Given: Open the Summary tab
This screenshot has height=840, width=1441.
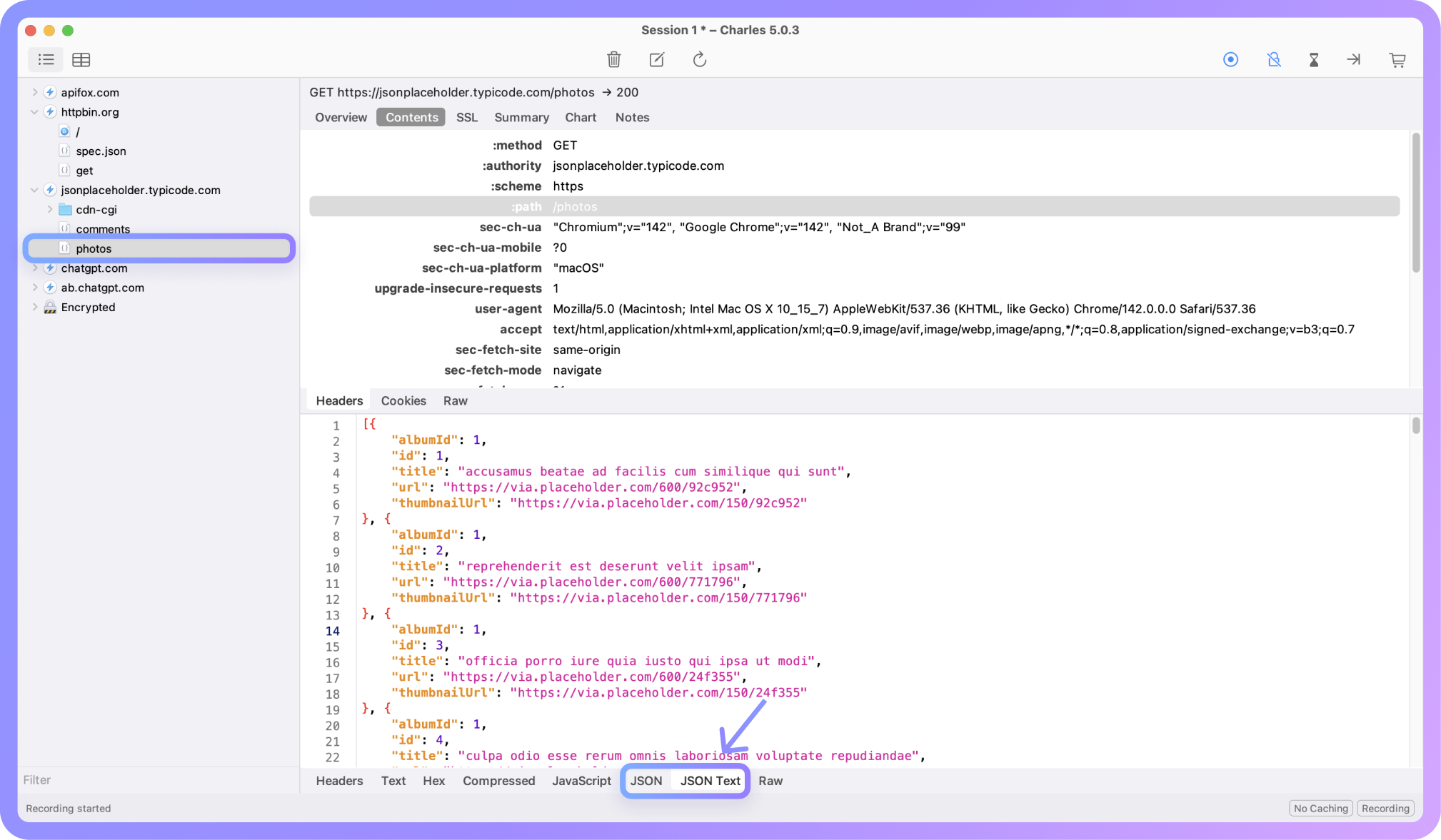Looking at the screenshot, I should [521, 117].
